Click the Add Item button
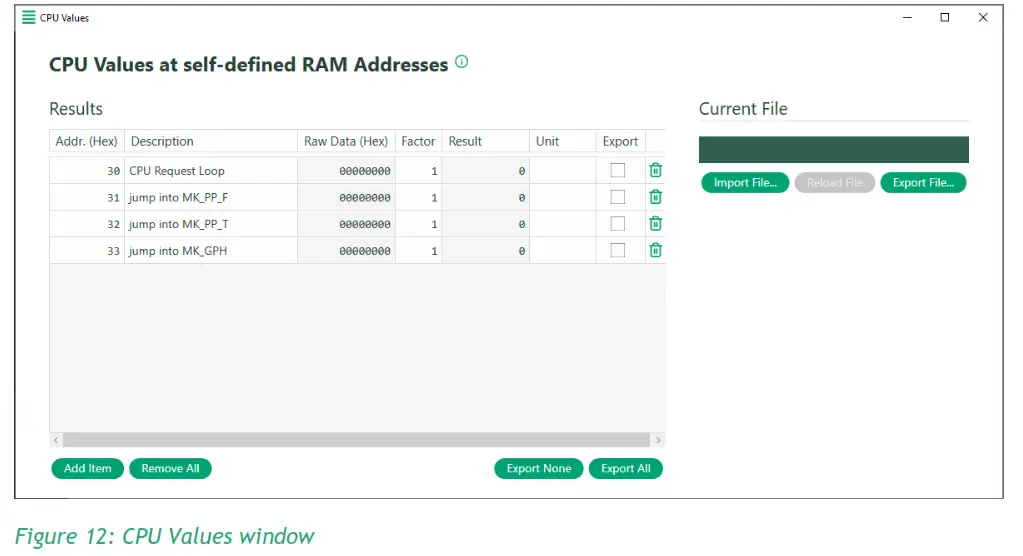The image size is (1023, 556). [x=87, y=469]
